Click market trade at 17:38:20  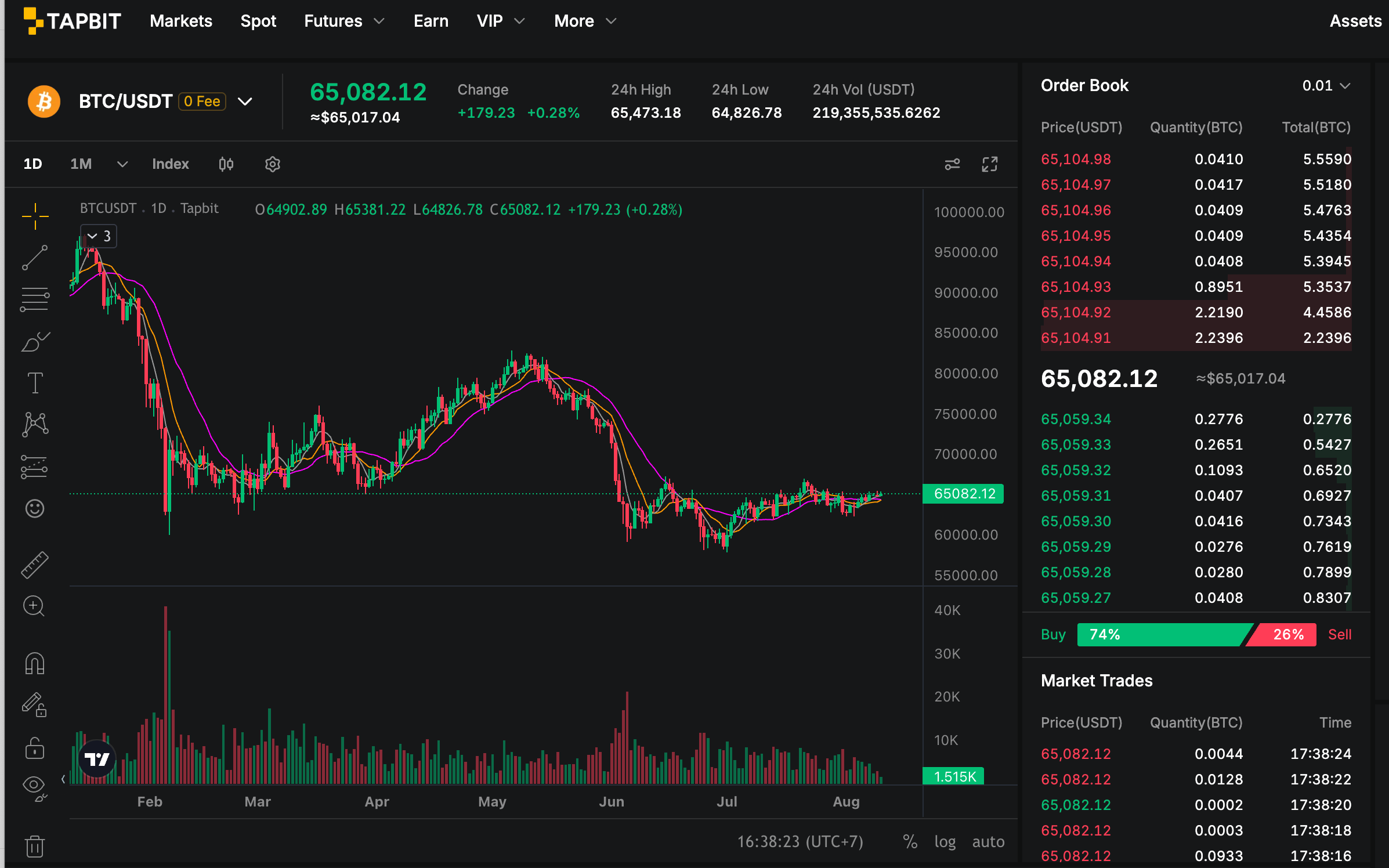pos(1196,805)
